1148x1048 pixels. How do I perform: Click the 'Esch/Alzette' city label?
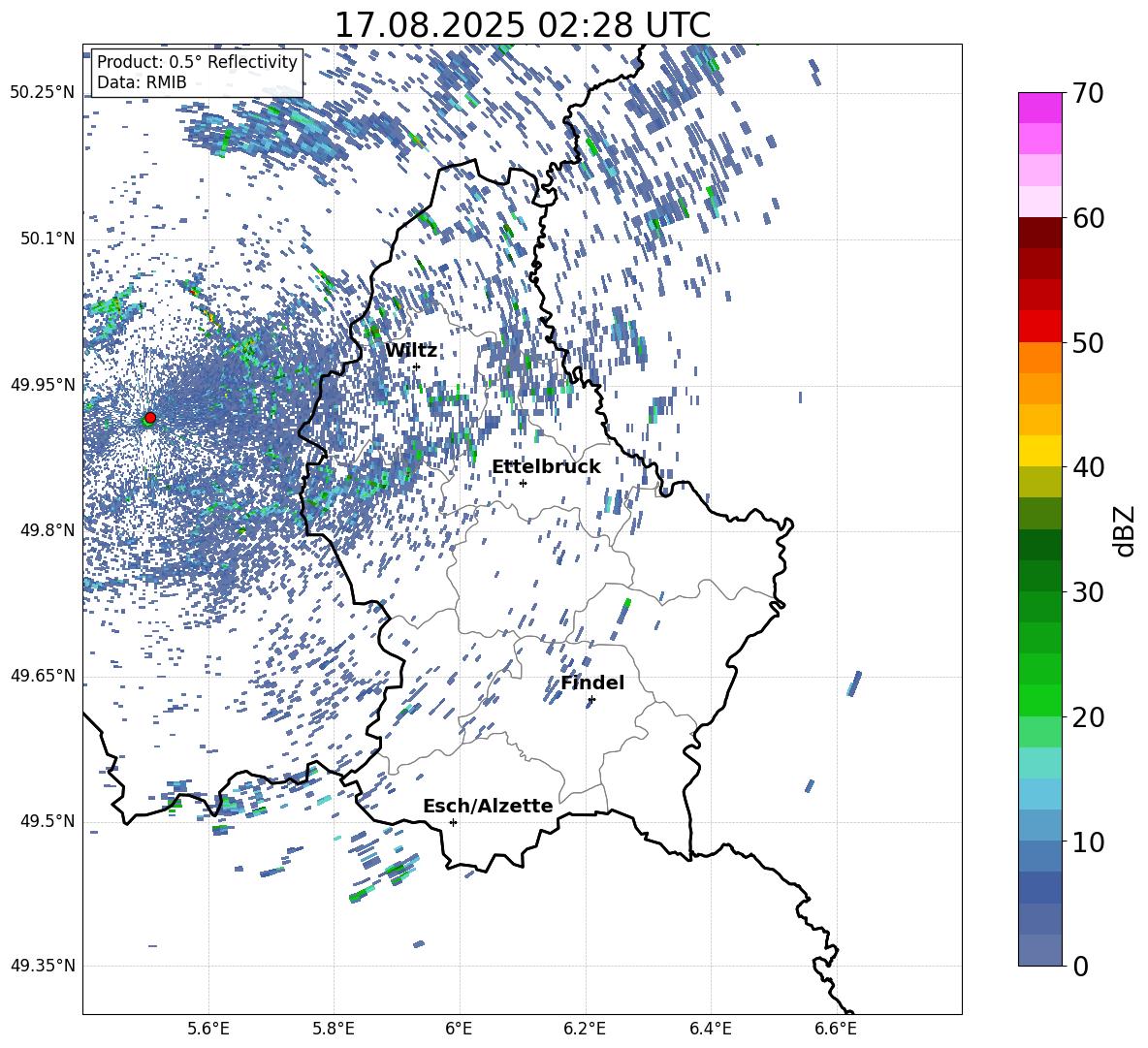point(488,806)
